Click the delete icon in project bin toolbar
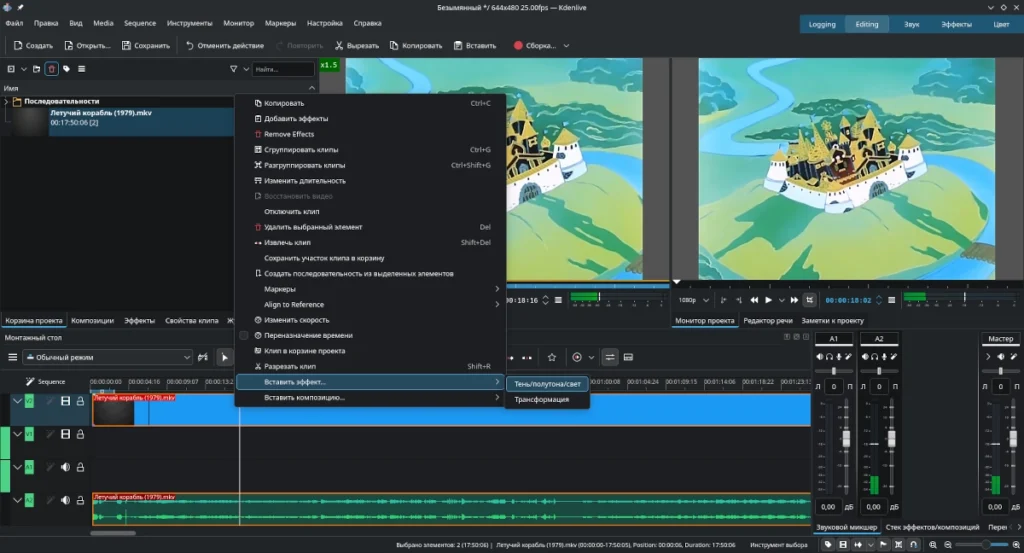 52,69
